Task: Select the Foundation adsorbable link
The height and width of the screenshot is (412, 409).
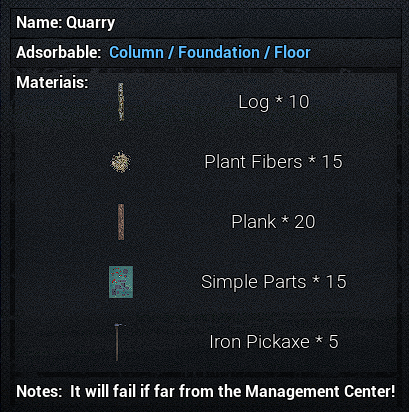Action: point(219,53)
